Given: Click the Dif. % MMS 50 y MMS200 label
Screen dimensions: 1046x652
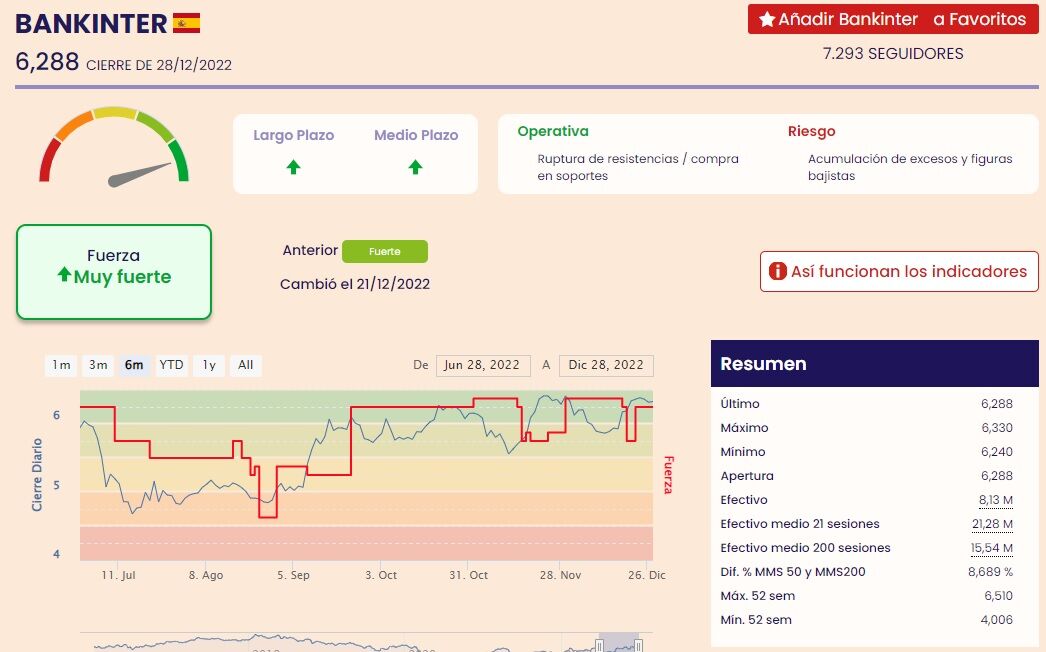Looking at the screenshot, I should point(793,572).
